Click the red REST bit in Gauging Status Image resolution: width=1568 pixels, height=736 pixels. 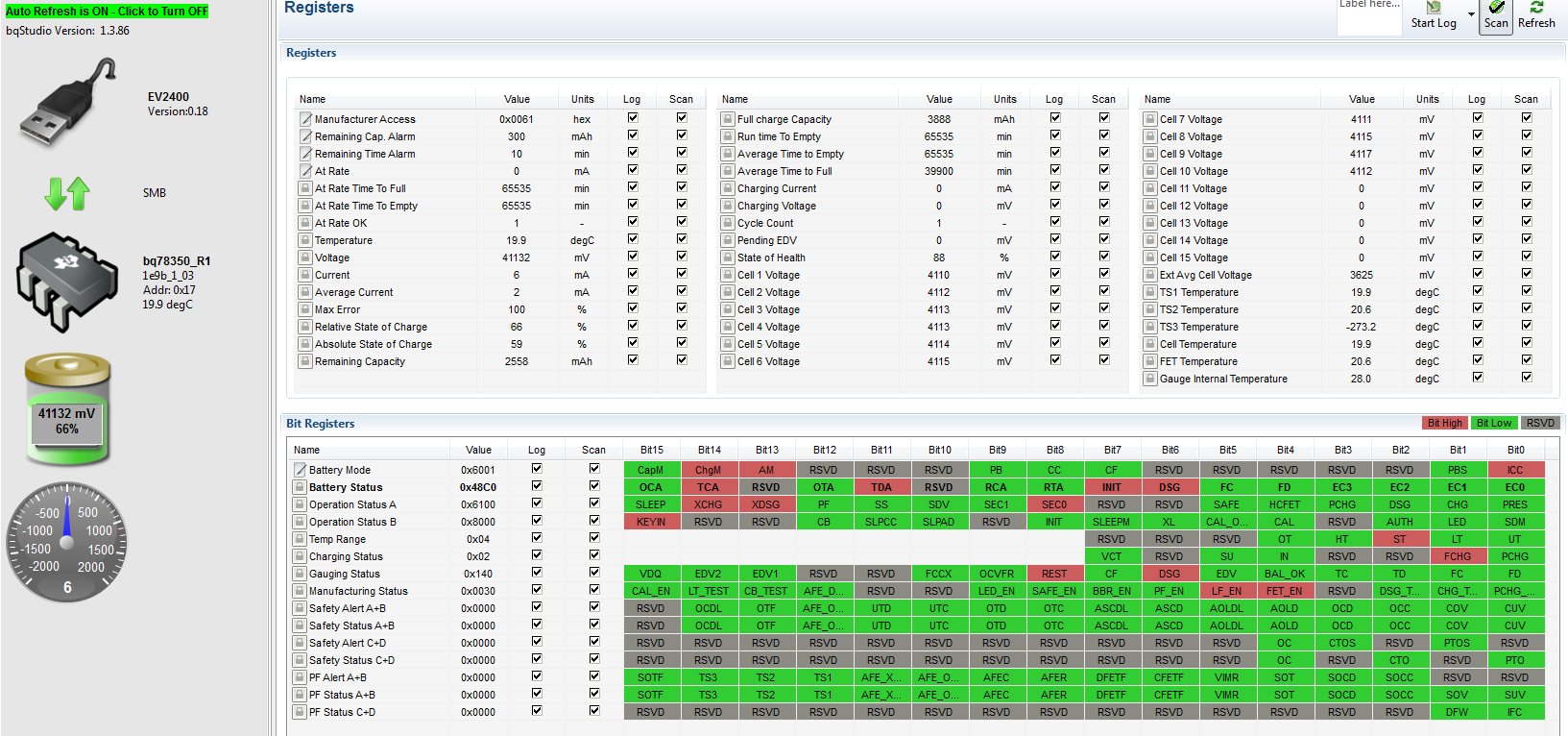click(1054, 574)
